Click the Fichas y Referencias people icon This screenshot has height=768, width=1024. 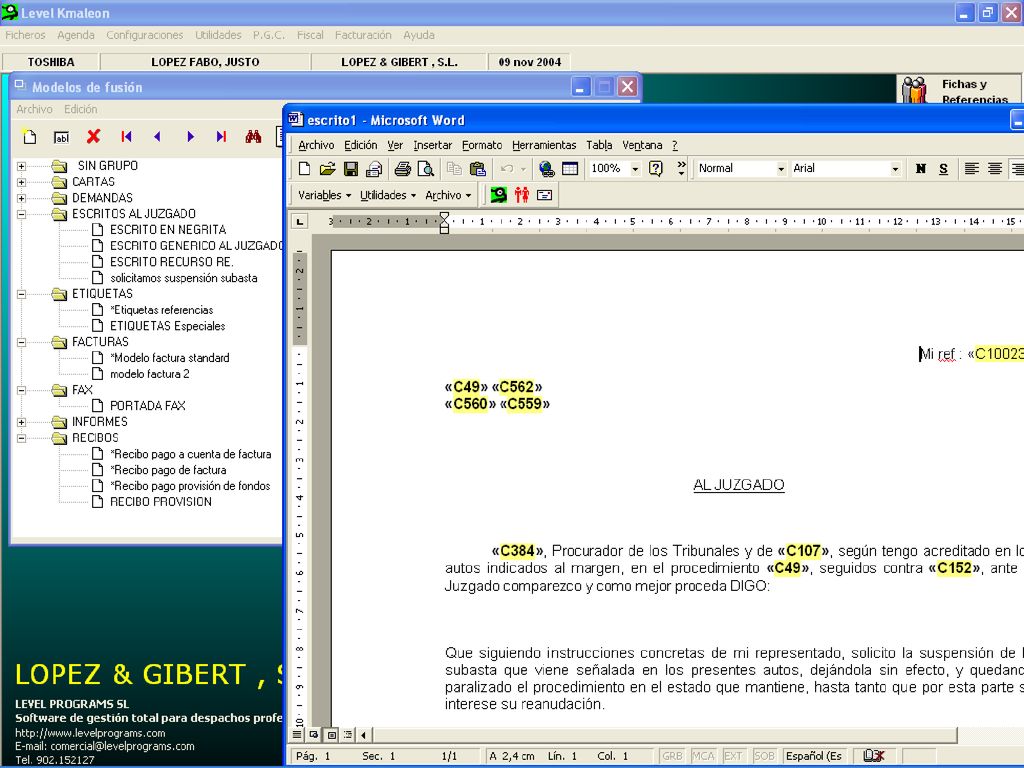click(915, 90)
